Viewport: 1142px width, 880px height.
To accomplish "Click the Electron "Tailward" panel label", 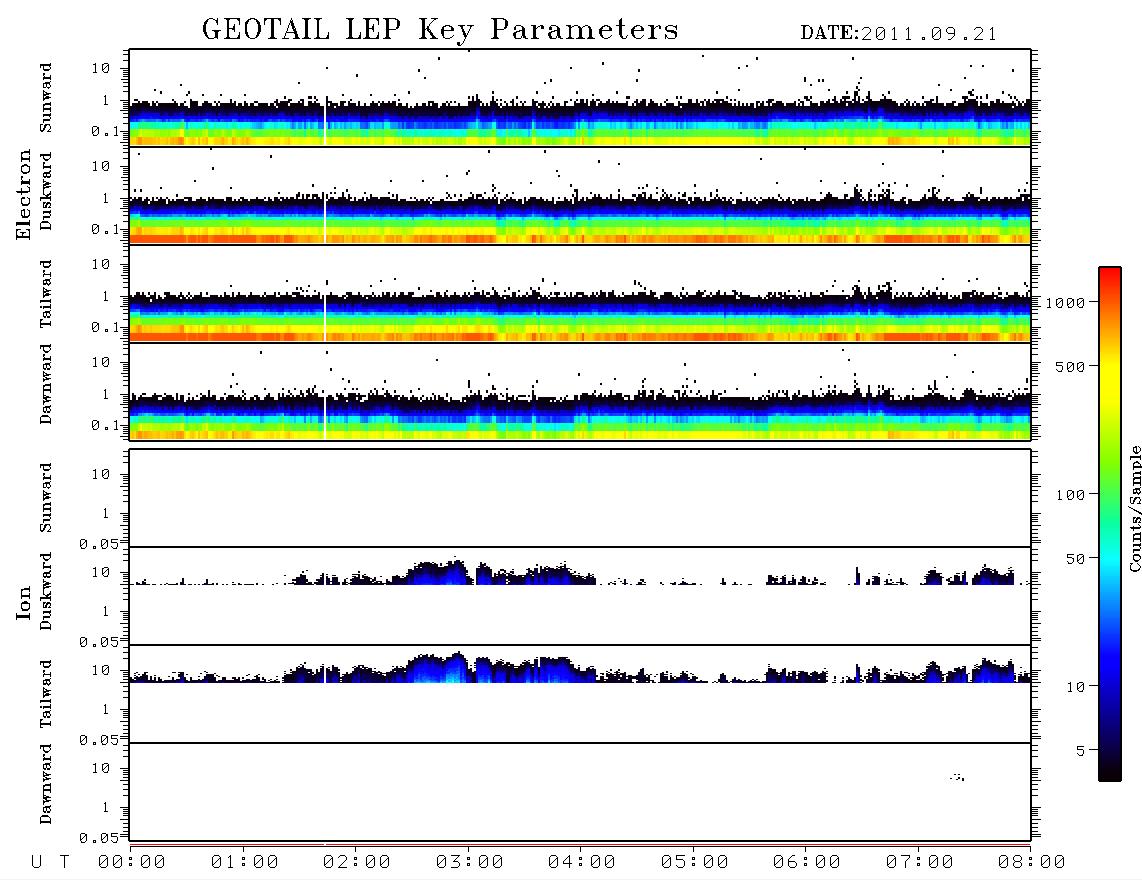I will pos(46,294).
